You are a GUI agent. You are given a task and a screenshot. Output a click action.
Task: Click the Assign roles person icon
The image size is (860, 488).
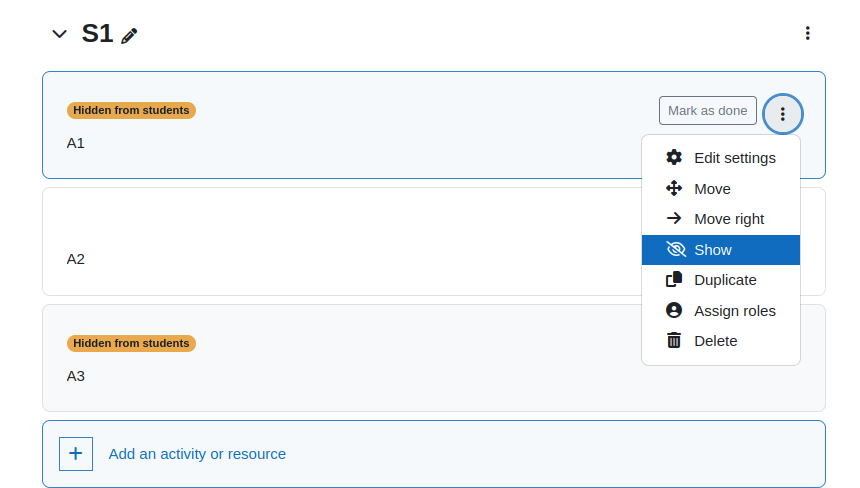(x=674, y=310)
